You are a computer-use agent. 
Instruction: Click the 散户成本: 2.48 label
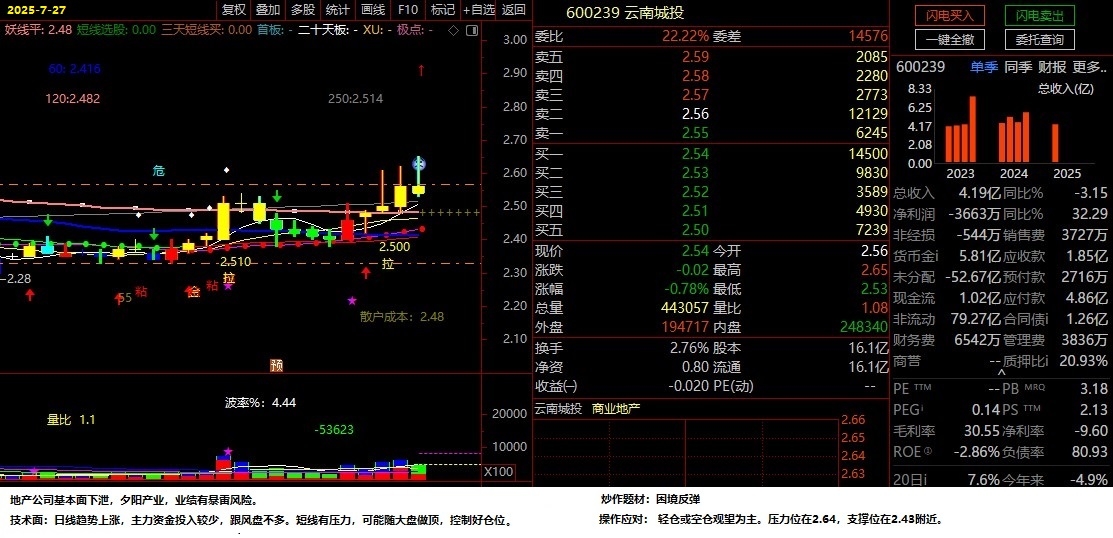[x=402, y=317]
